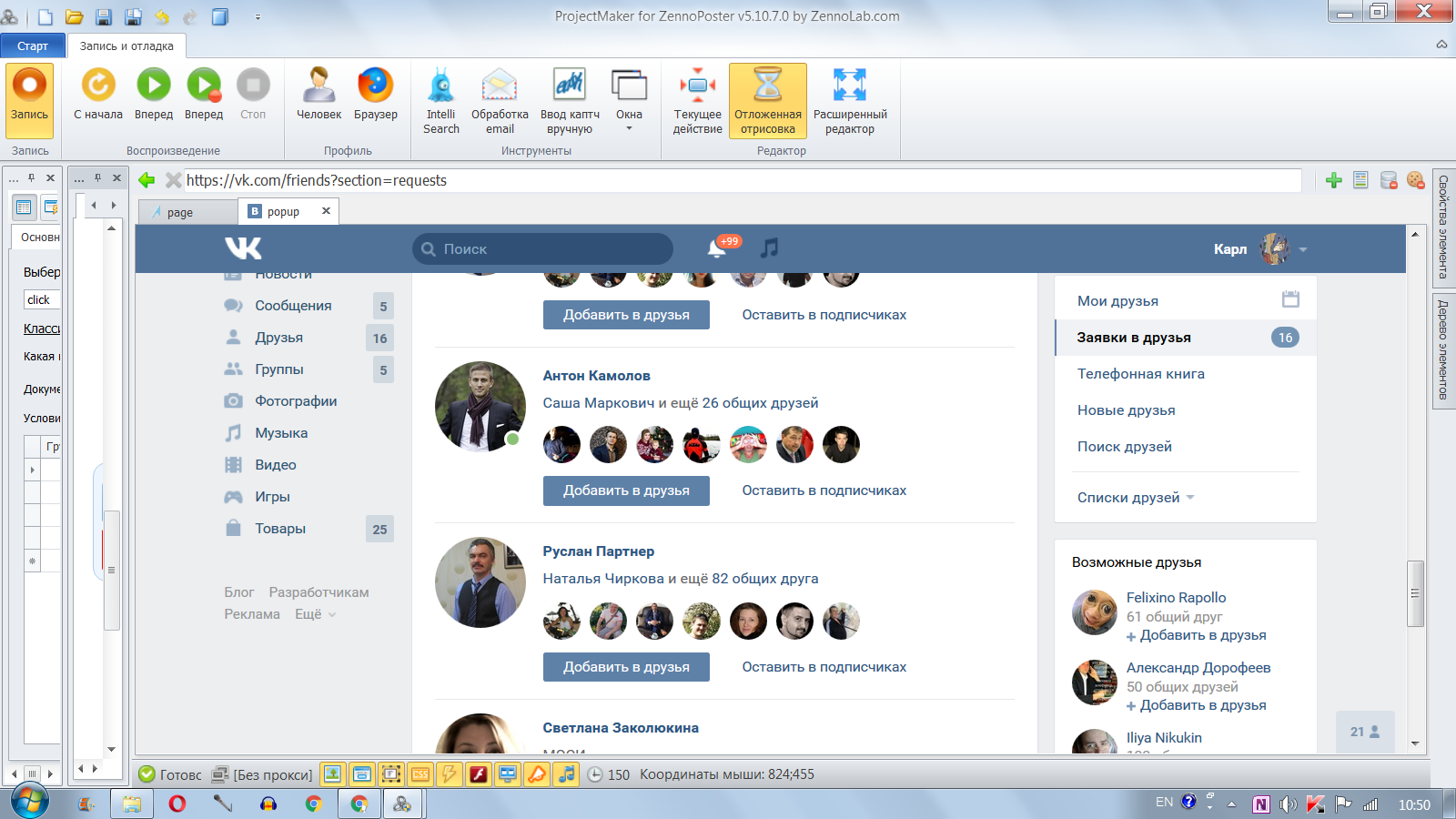
Task: Open Группы in VK sidebar
Action: pyautogui.click(x=279, y=369)
